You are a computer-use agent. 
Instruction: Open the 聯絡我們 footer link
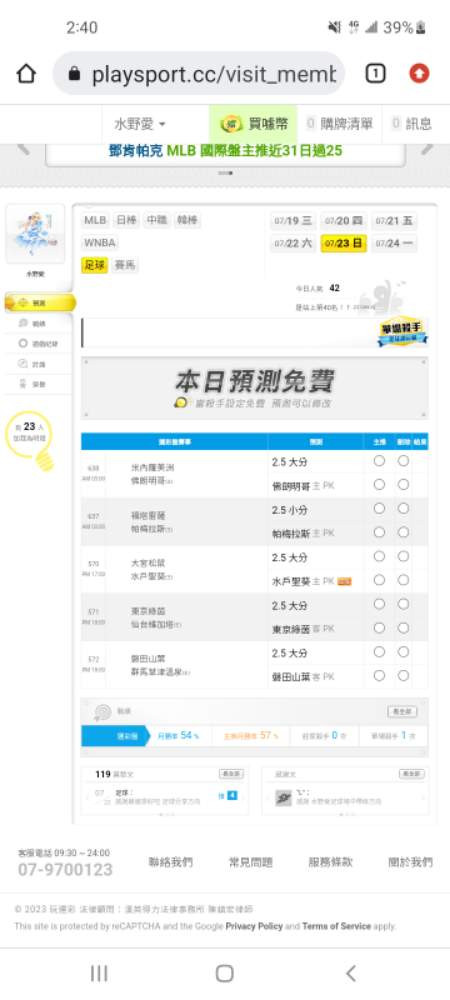click(x=170, y=862)
